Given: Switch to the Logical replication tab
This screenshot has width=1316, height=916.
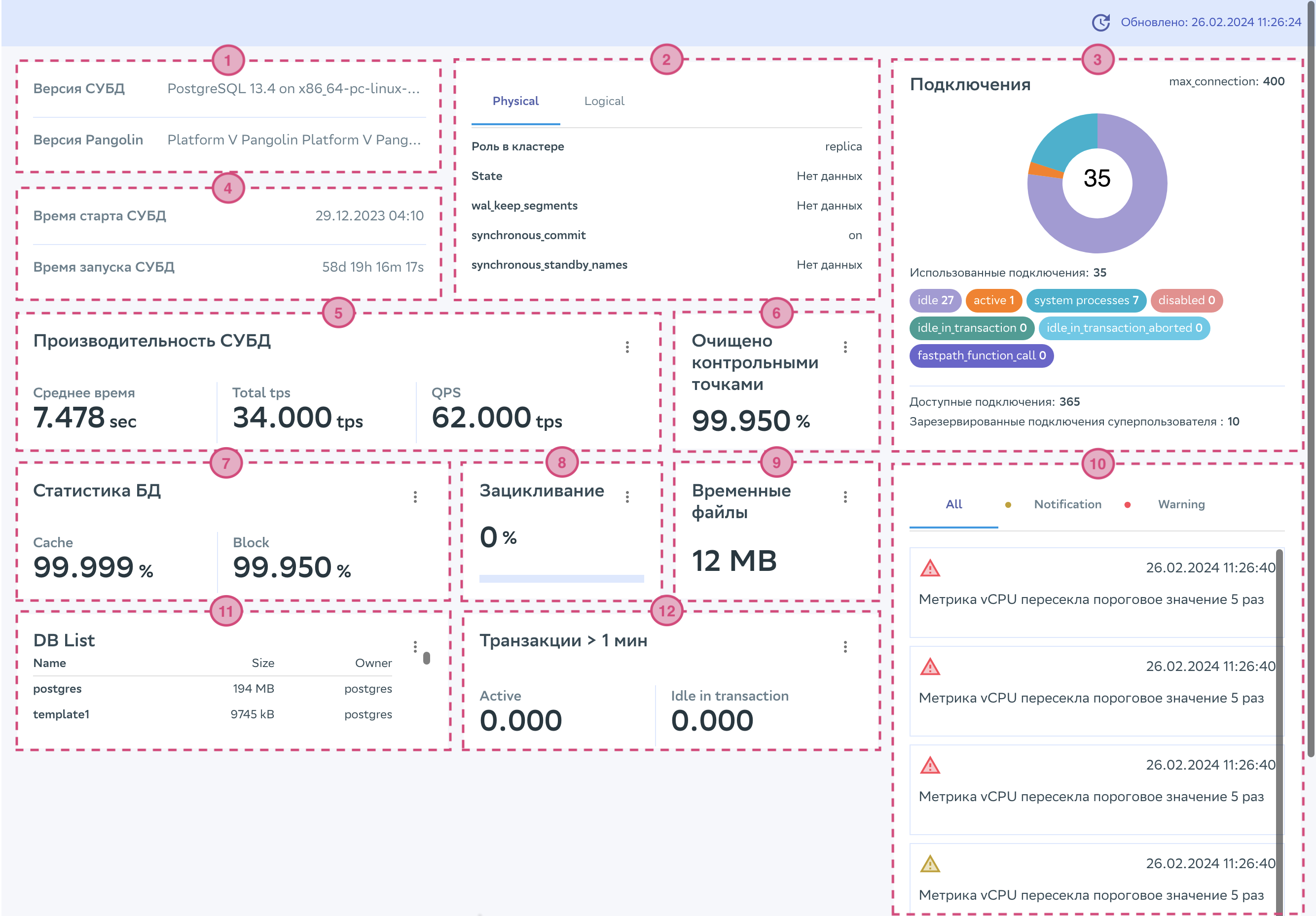Looking at the screenshot, I should [x=604, y=102].
